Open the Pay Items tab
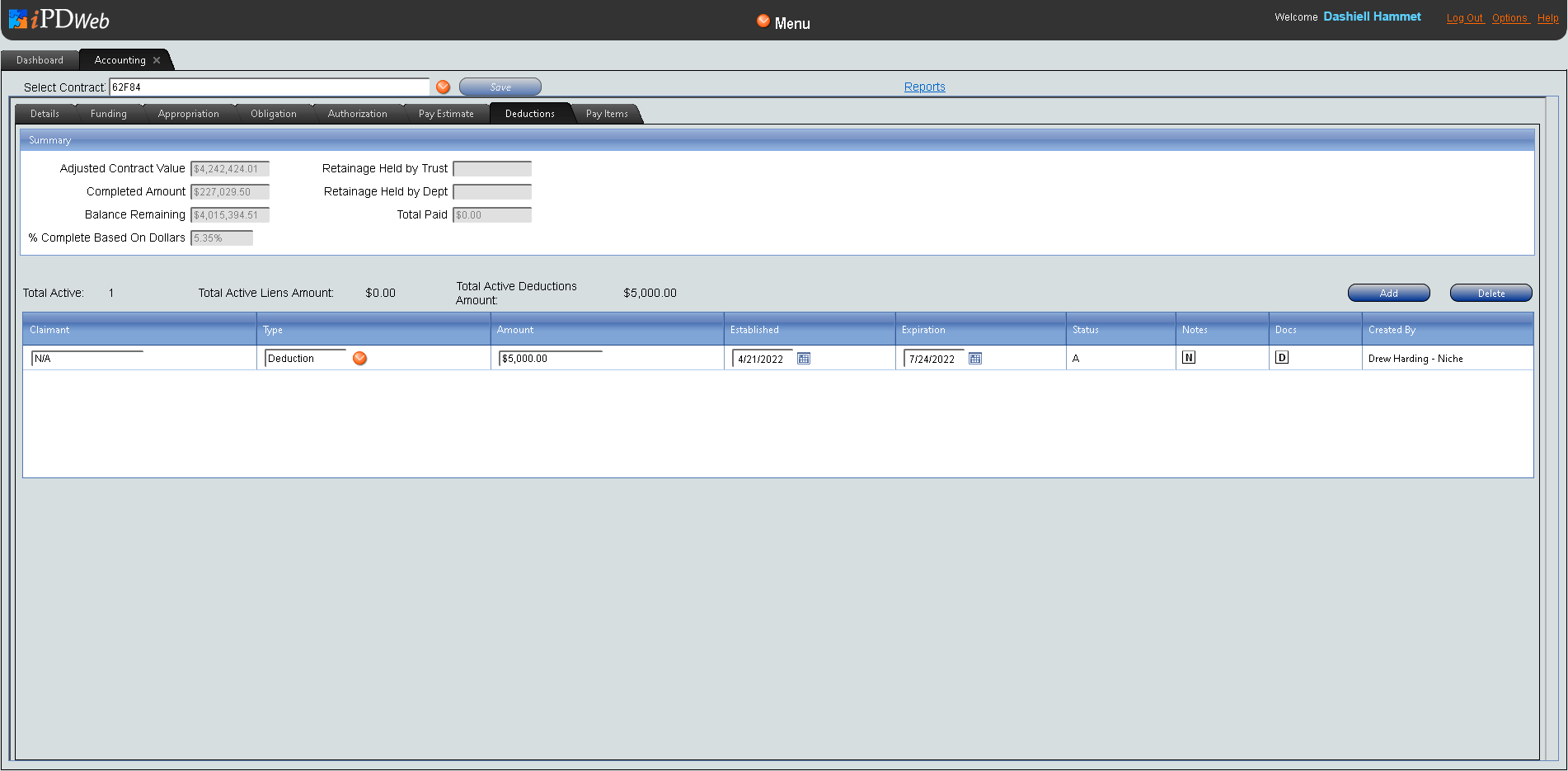 point(607,114)
